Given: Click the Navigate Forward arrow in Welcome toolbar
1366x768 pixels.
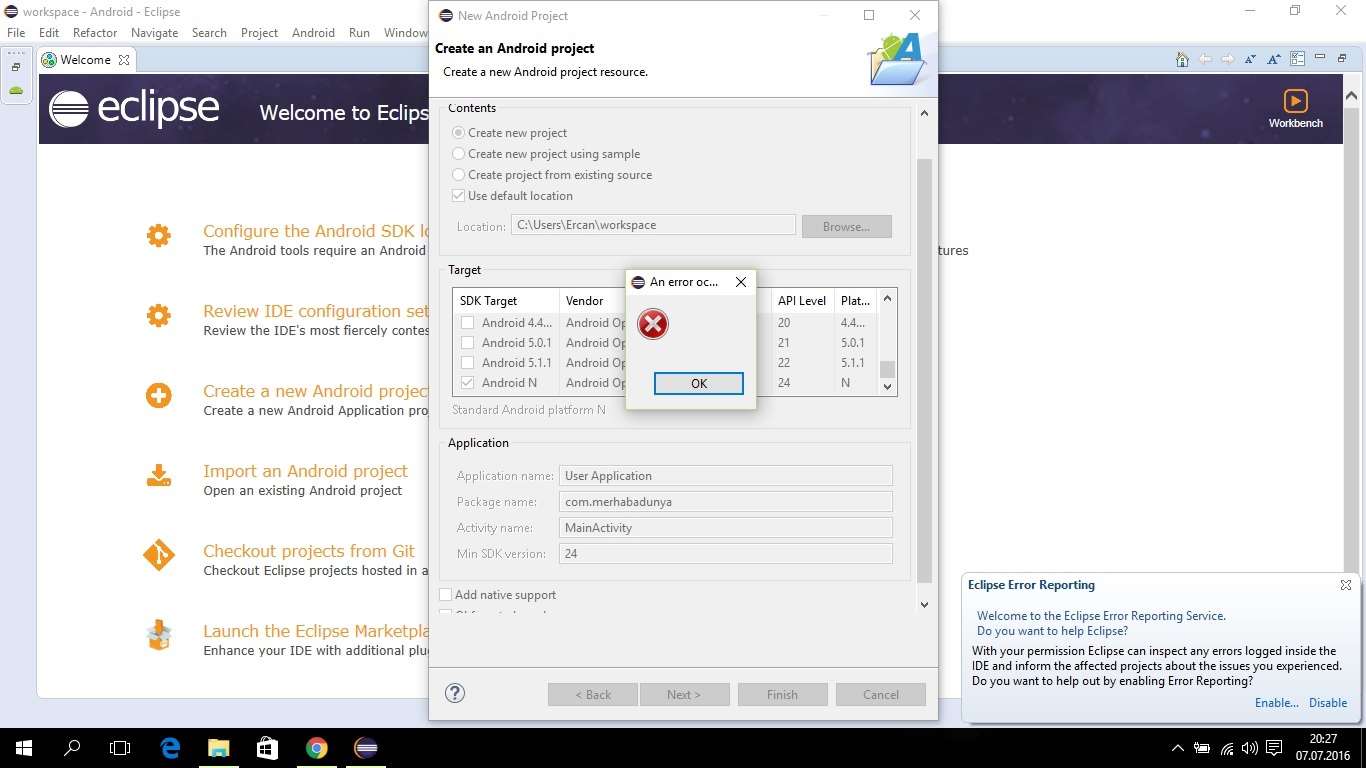Looking at the screenshot, I should pos(1228,59).
